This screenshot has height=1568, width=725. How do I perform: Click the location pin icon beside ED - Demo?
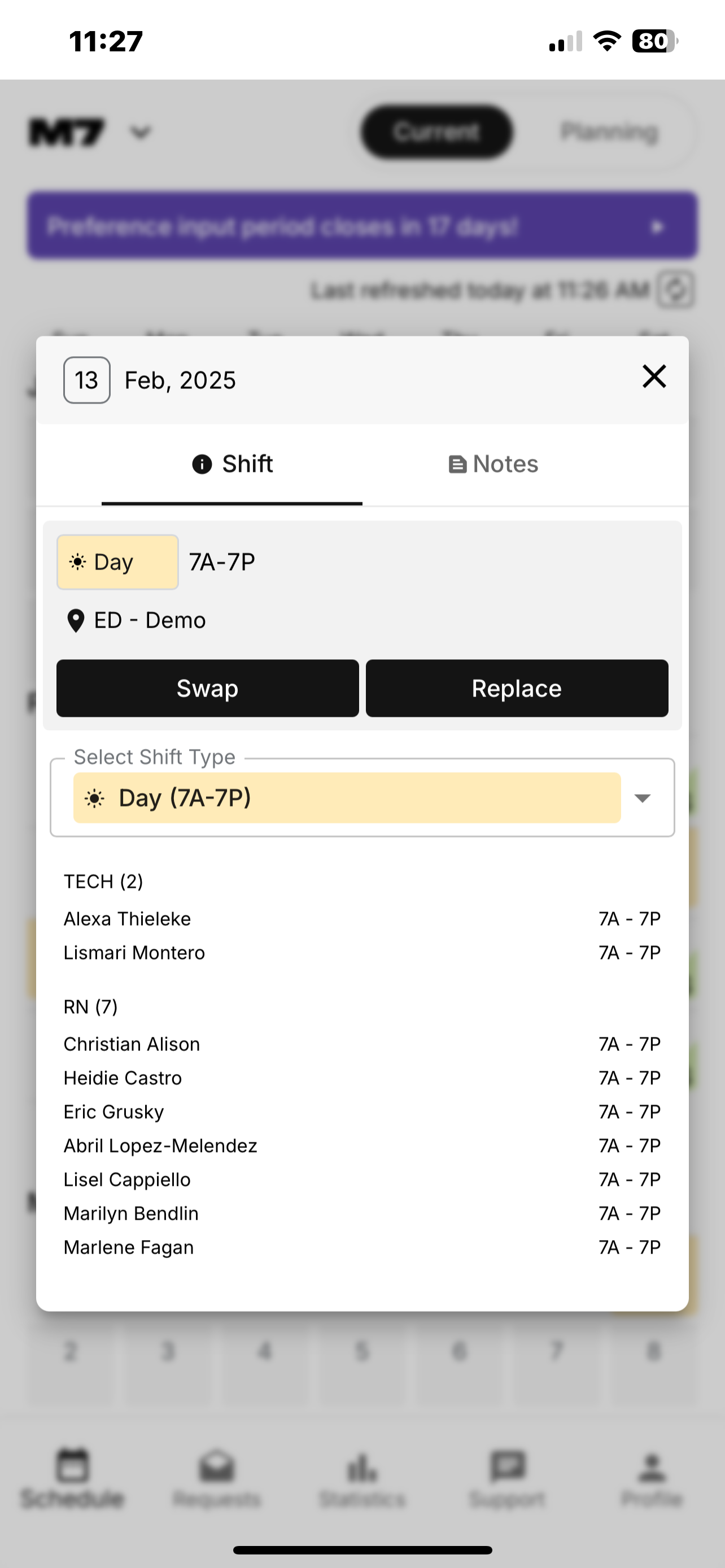pyautogui.click(x=76, y=621)
